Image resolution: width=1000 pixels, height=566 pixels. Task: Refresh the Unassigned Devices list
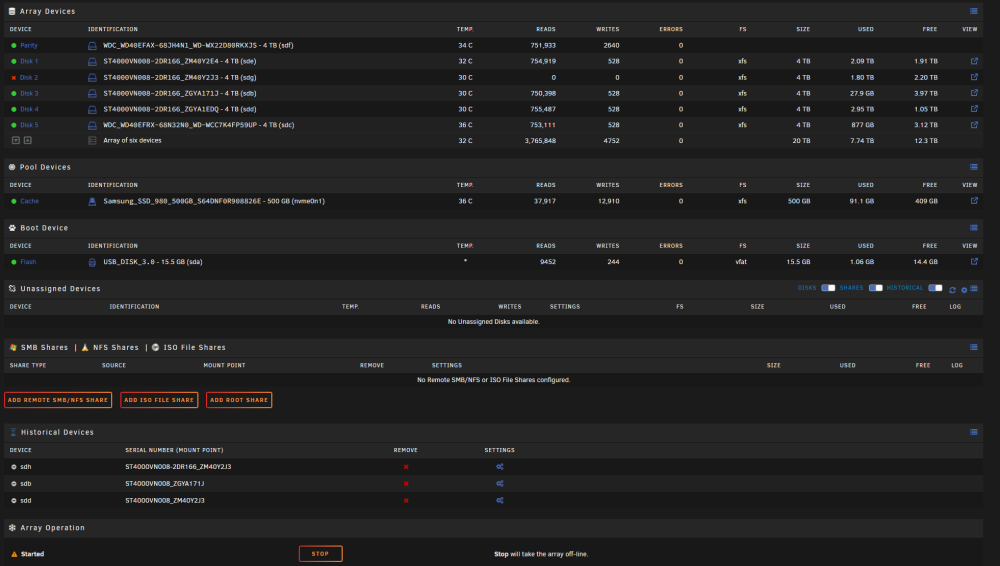tap(952, 290)
